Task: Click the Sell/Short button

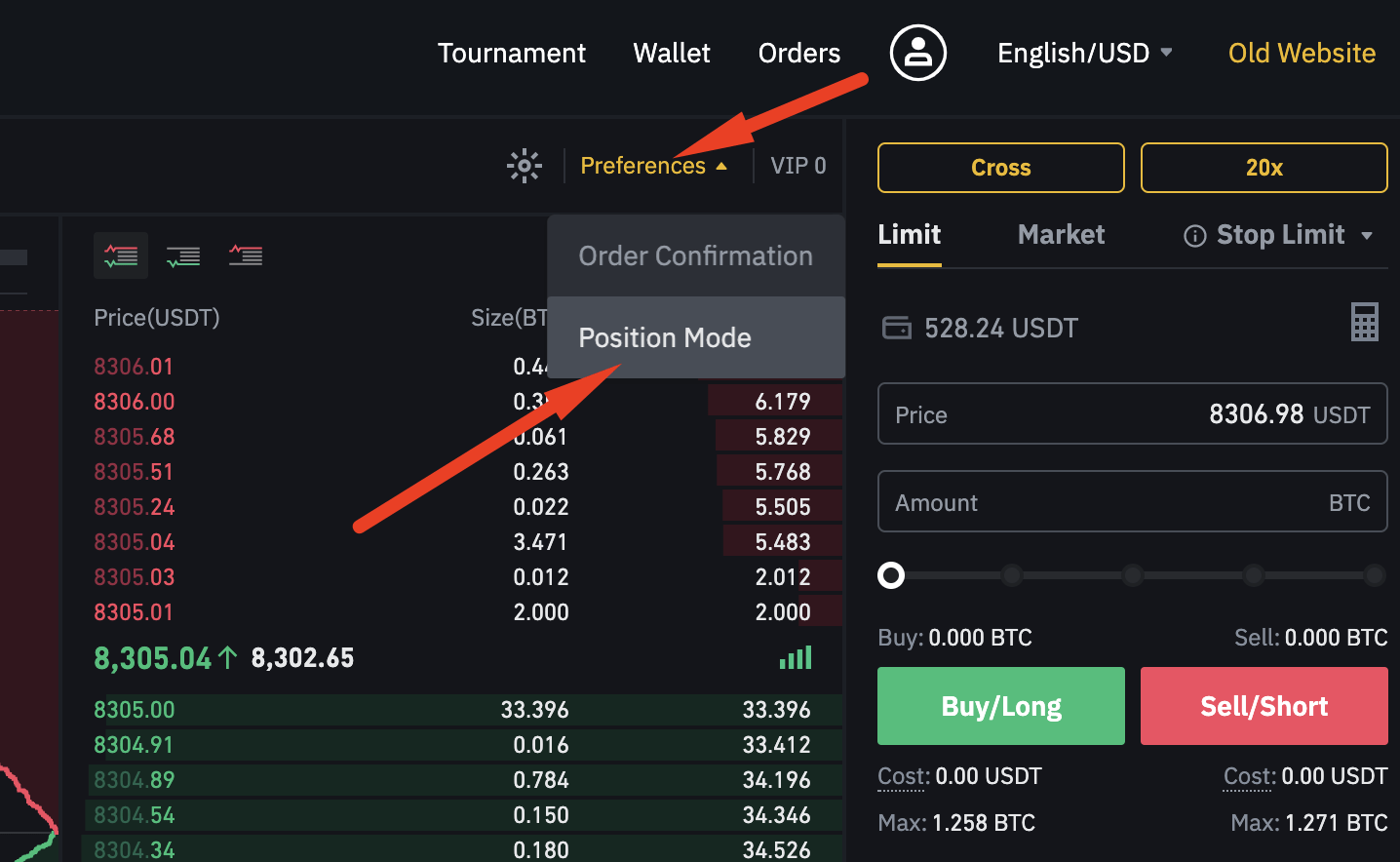Action: (1264, 706)
